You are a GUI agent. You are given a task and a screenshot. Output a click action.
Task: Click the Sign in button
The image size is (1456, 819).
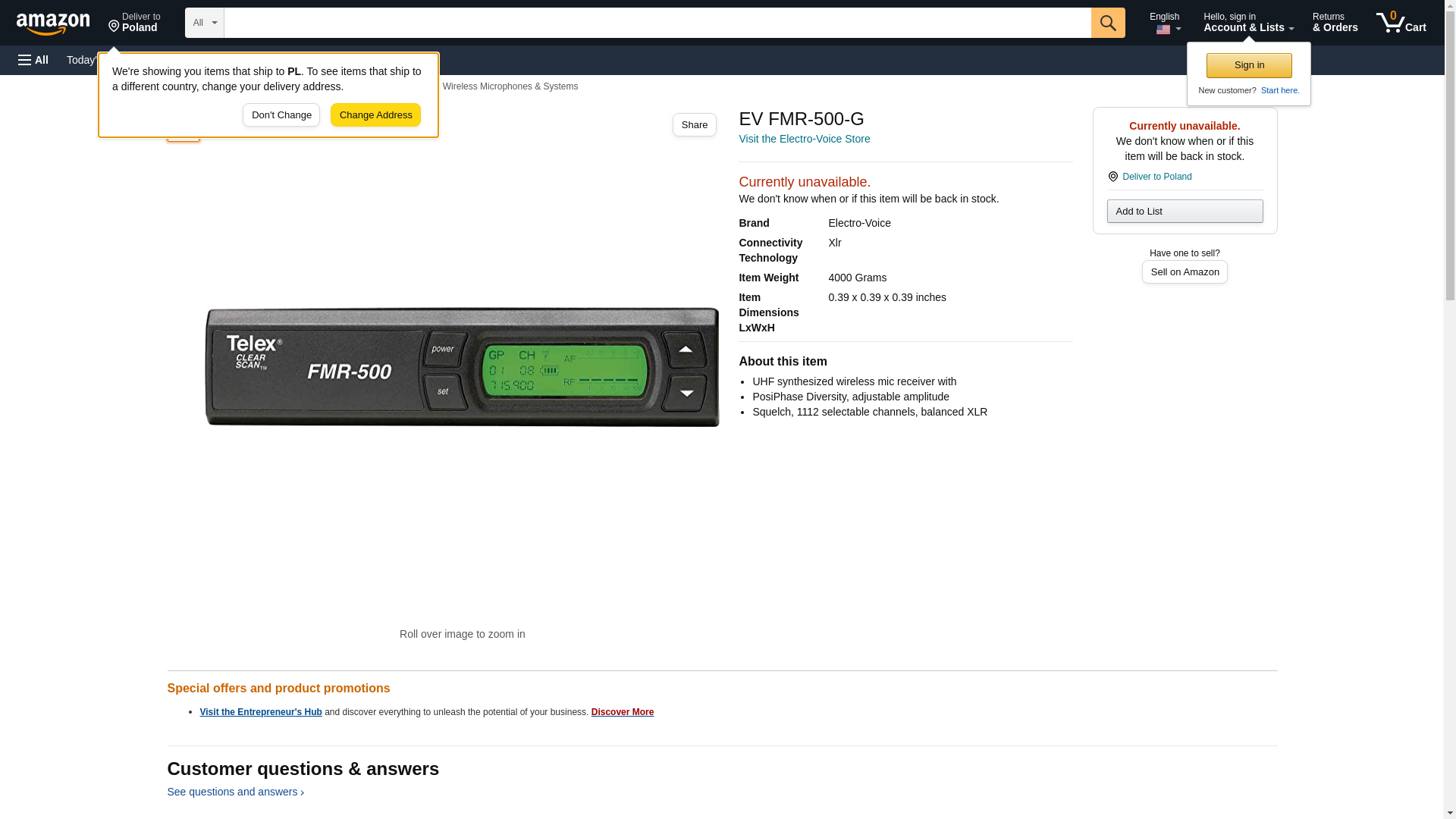1249,65
